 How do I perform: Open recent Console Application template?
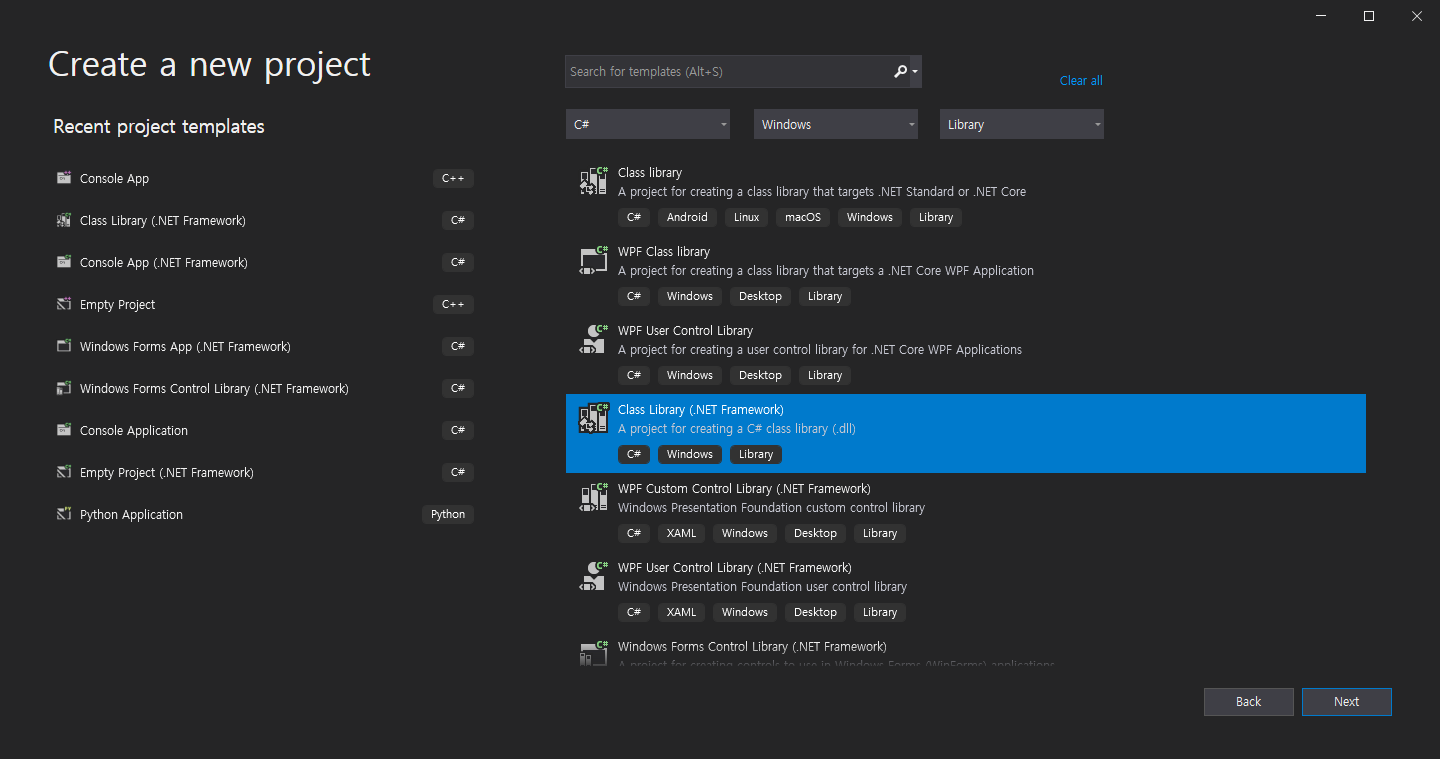click(x=265, y=430)
